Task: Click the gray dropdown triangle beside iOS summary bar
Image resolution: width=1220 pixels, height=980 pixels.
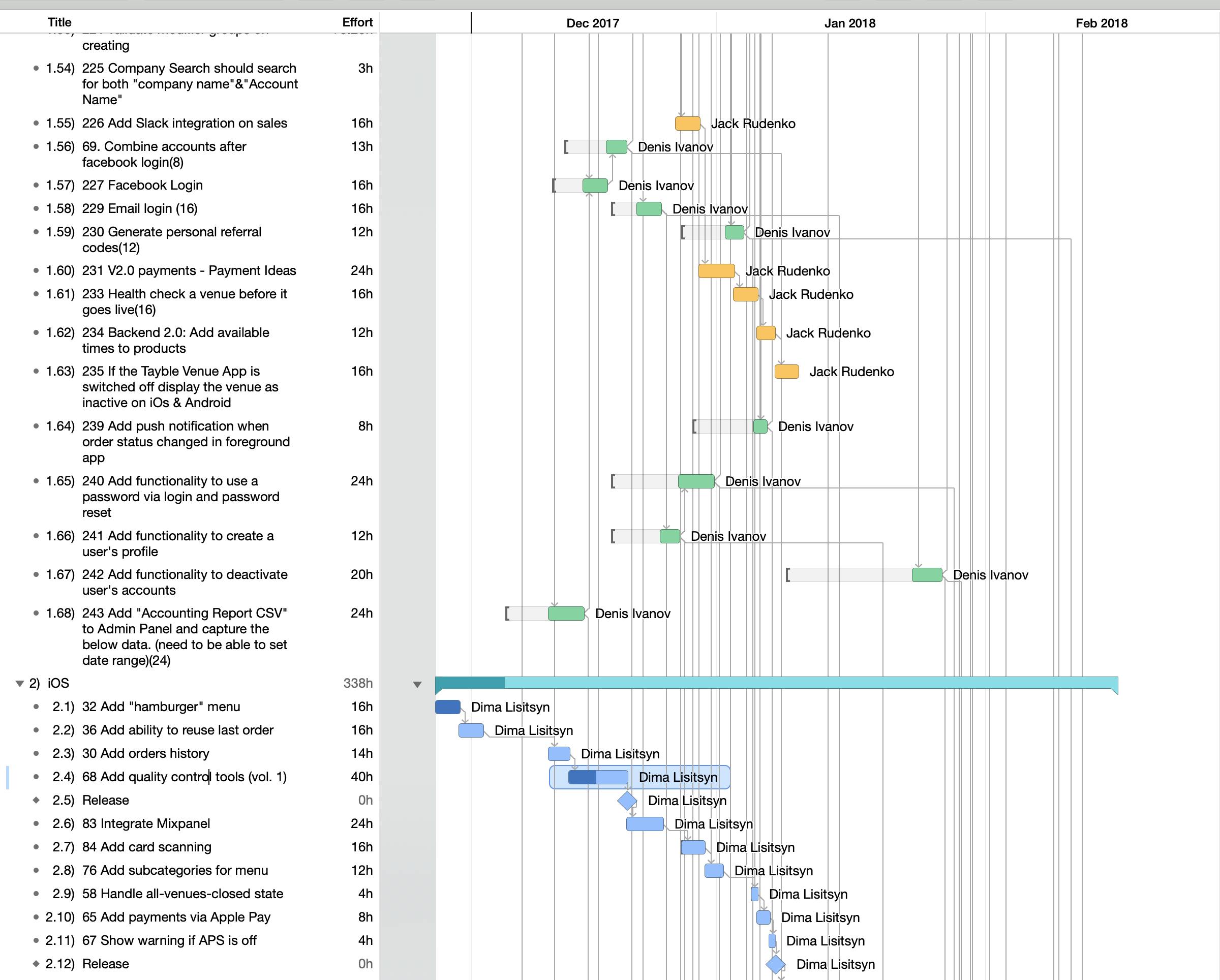Action: (x=417, y=685)
